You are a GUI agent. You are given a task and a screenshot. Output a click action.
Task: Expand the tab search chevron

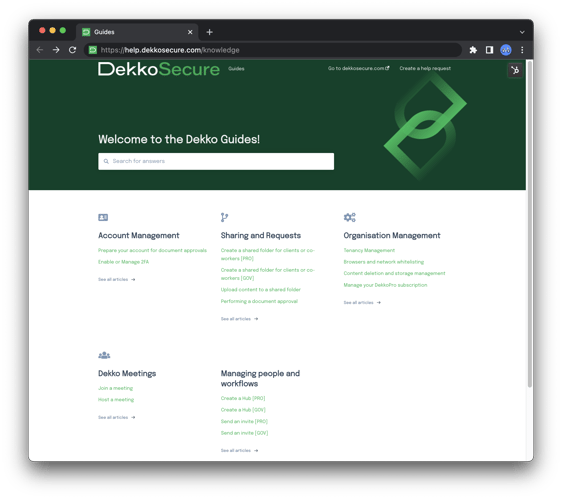coord(522,32)
